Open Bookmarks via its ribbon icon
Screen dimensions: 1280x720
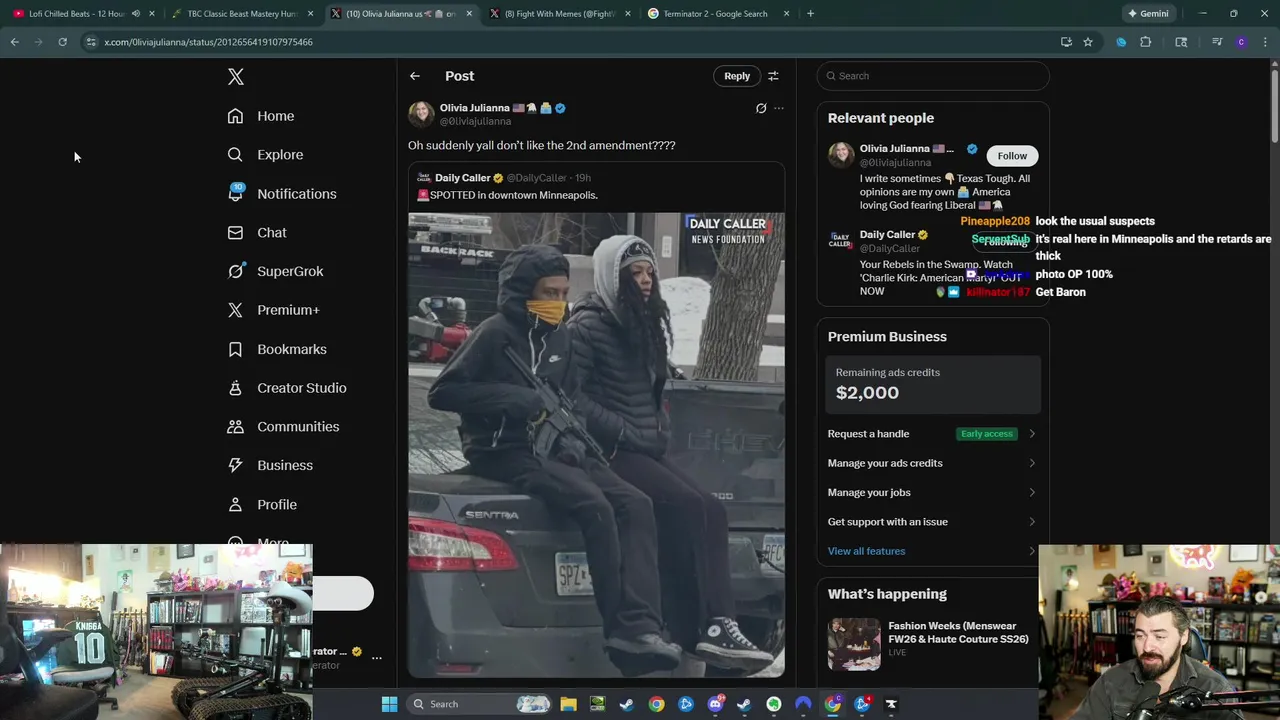235,349
